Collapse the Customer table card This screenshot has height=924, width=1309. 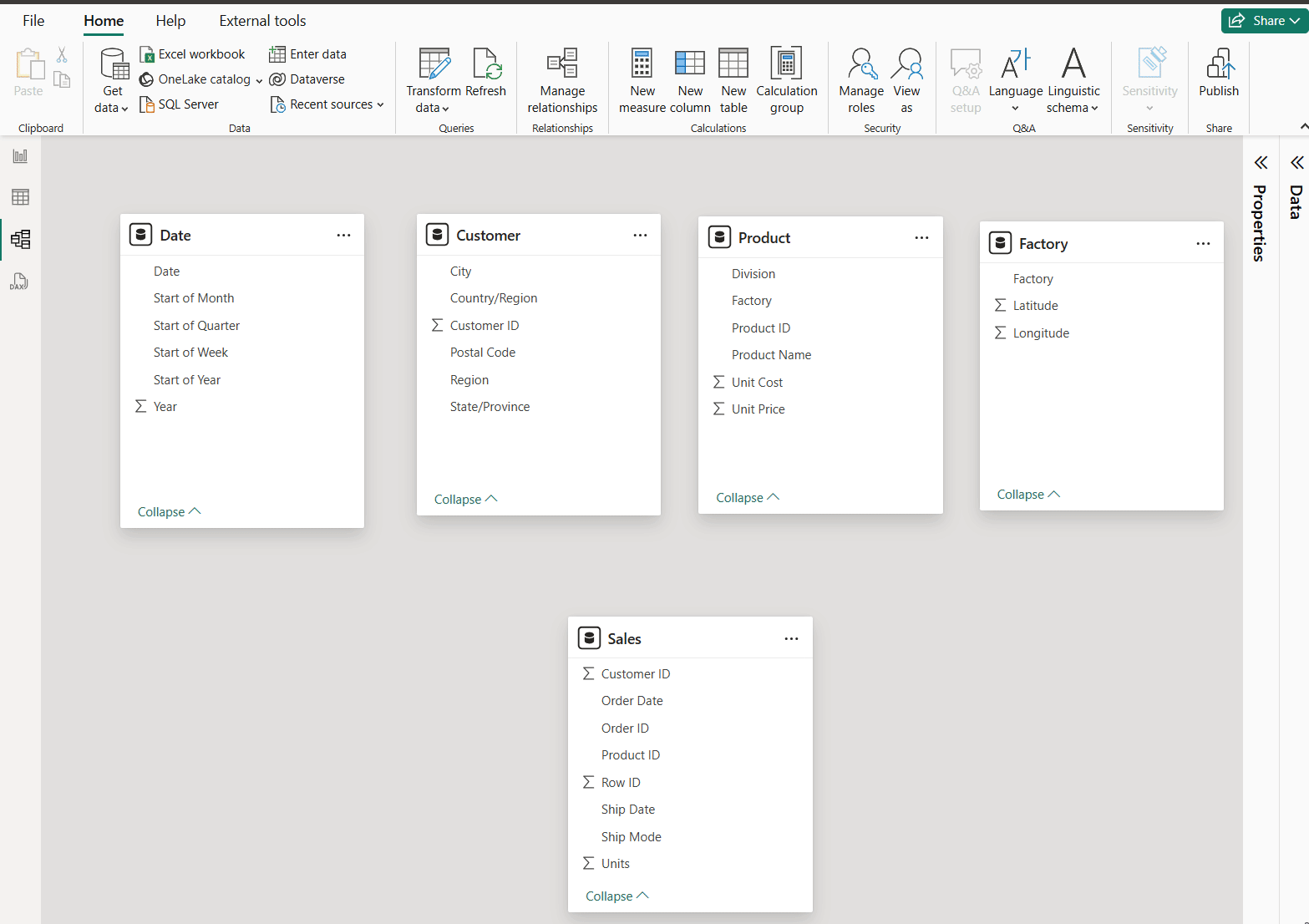[466, 500]
